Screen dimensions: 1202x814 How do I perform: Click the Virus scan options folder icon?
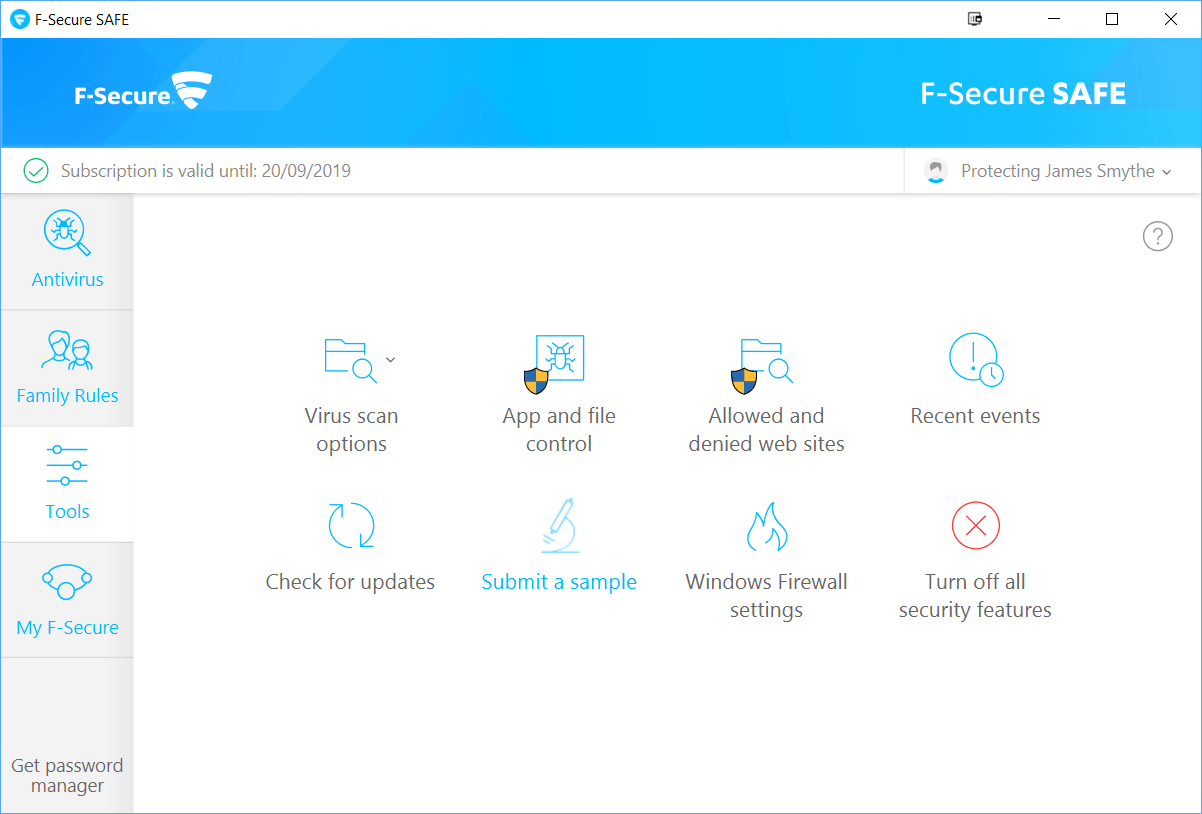(350, 360)
